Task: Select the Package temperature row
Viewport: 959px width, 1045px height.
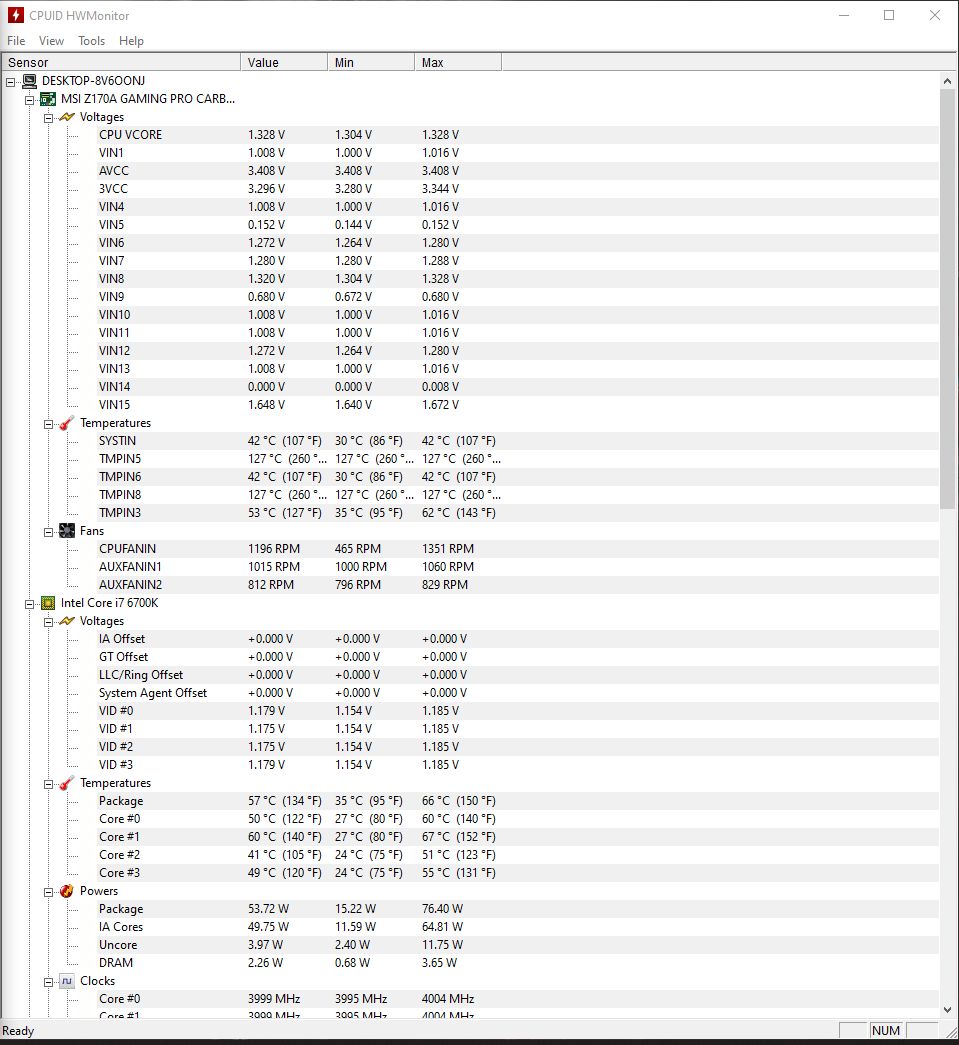Action: 518,800
